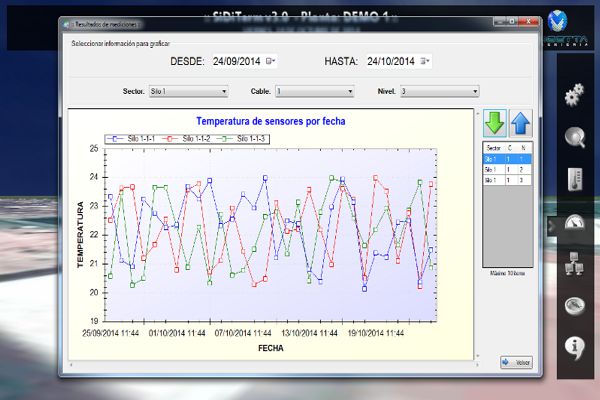Open settings gears icon in right sidebar
600x400 pixels.
574,95
